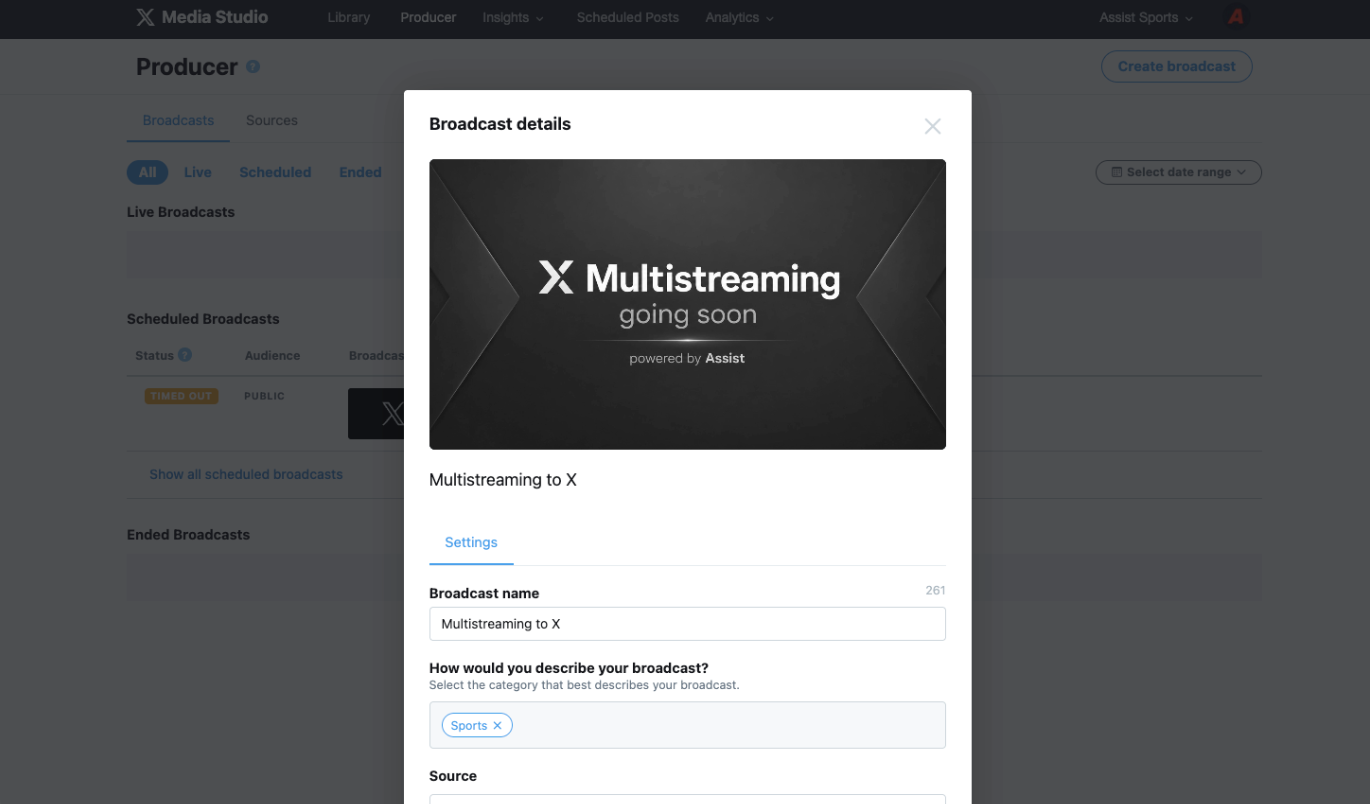This screenshot has width=1370, height=804.
Task: Close the Broadcast details dialog
Action: click(932, 126)
